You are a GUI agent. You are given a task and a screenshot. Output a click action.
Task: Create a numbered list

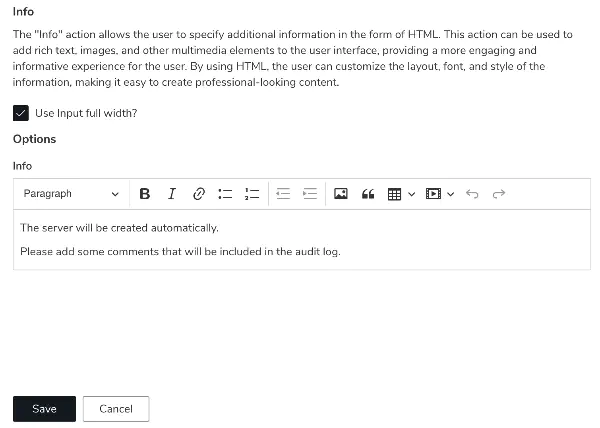252,194
